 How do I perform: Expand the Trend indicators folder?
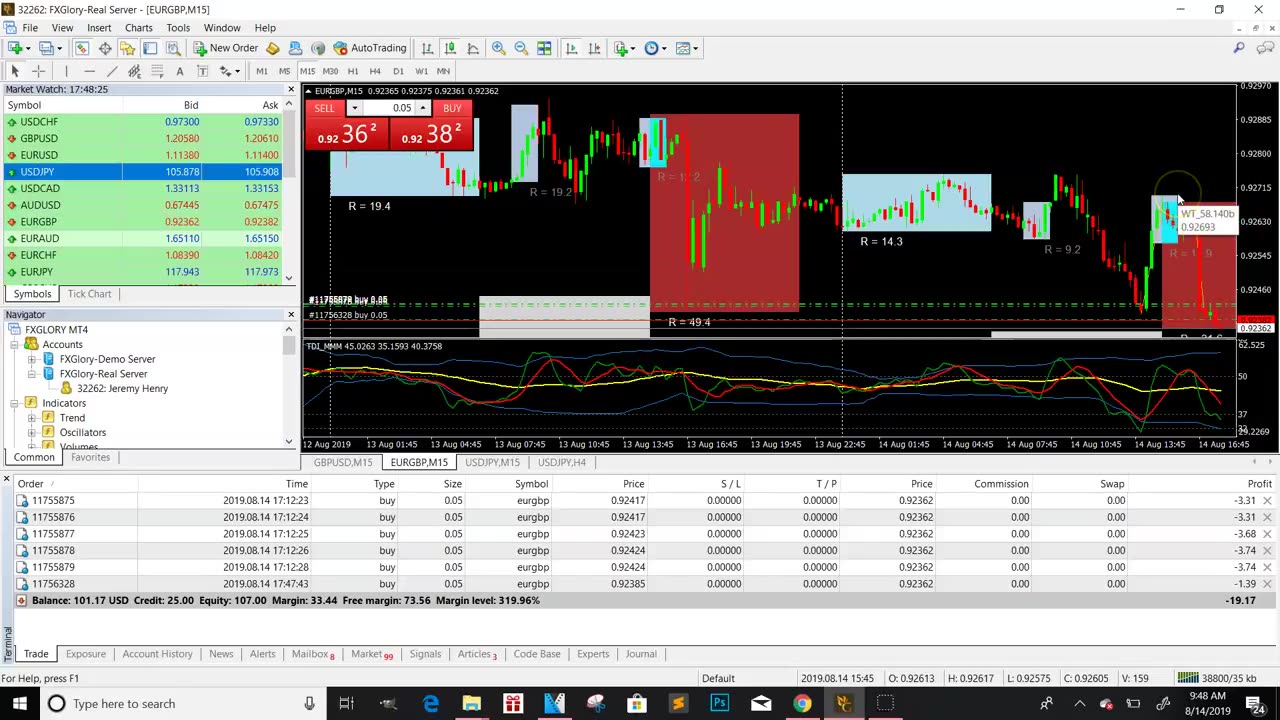[x=32, y=418]
